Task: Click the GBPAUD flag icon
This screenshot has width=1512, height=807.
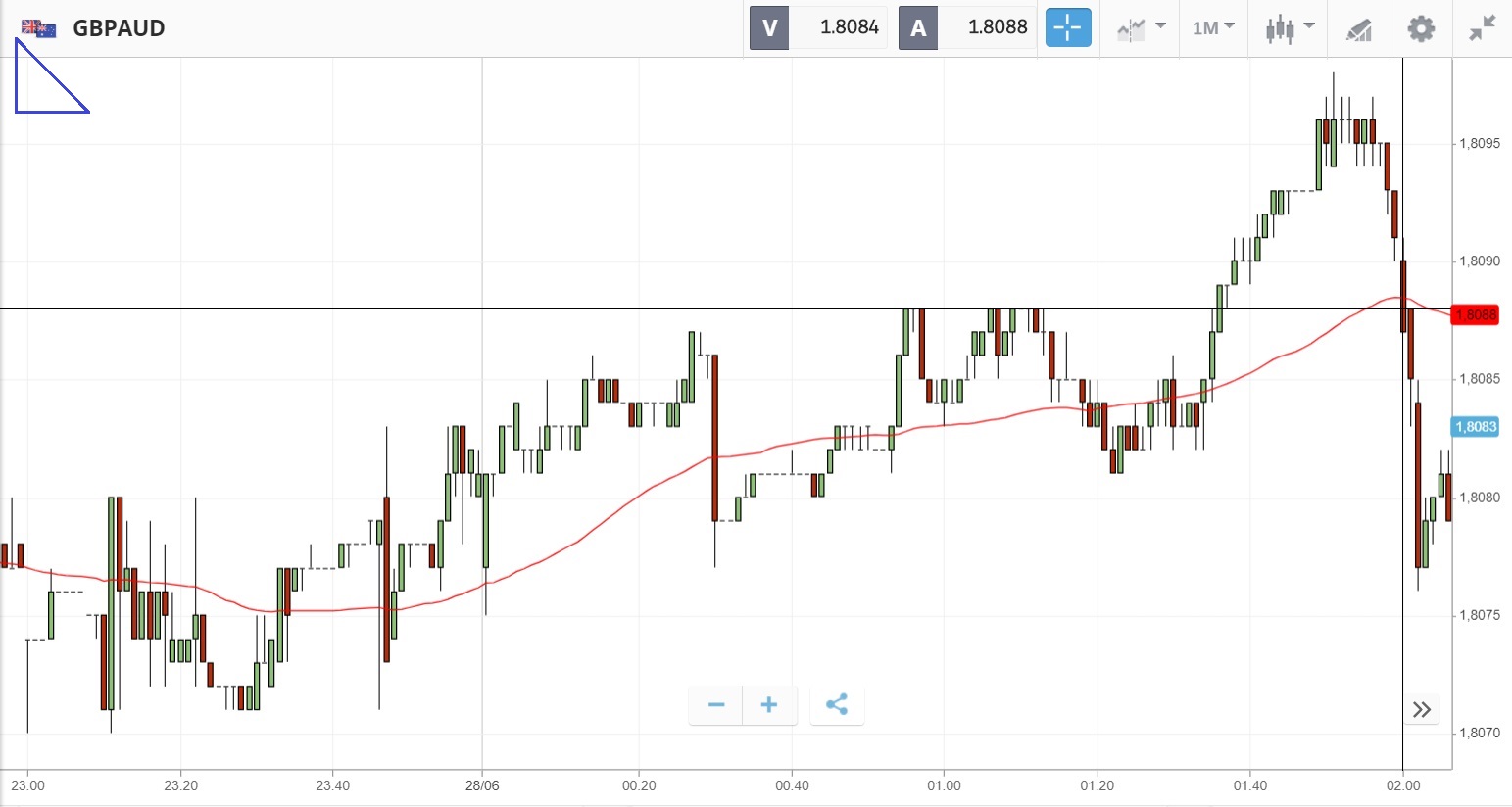Action: click(39, 28)
